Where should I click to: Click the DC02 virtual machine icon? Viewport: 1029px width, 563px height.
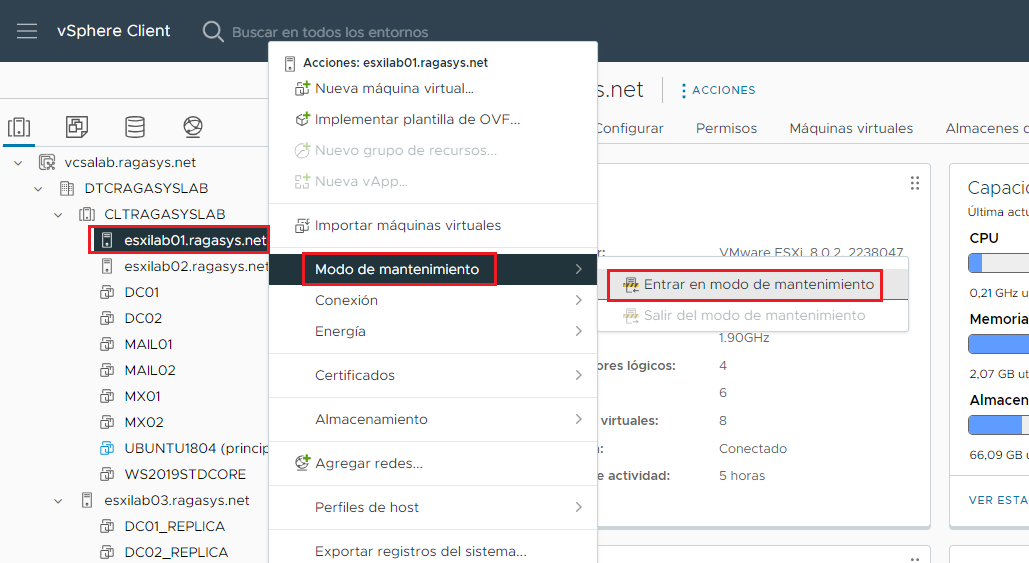(x=106, y=318)
